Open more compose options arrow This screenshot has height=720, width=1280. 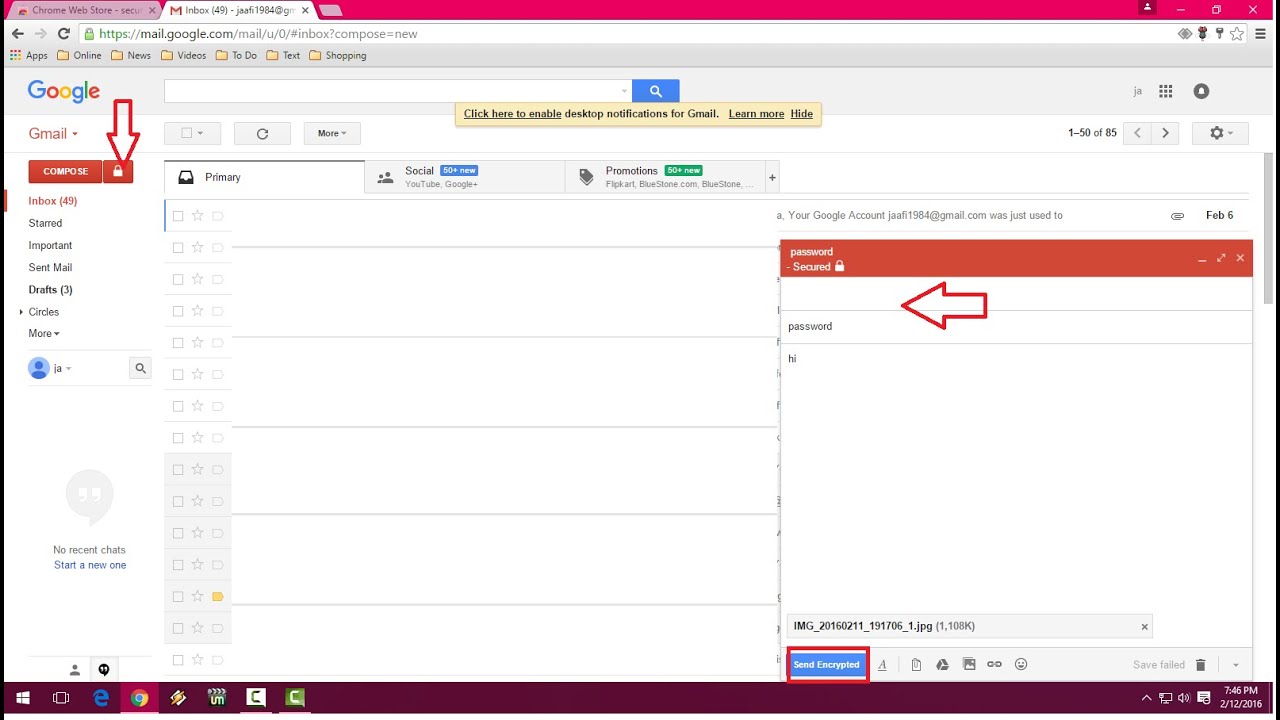pyautogui.click(x=1235, y=665)
